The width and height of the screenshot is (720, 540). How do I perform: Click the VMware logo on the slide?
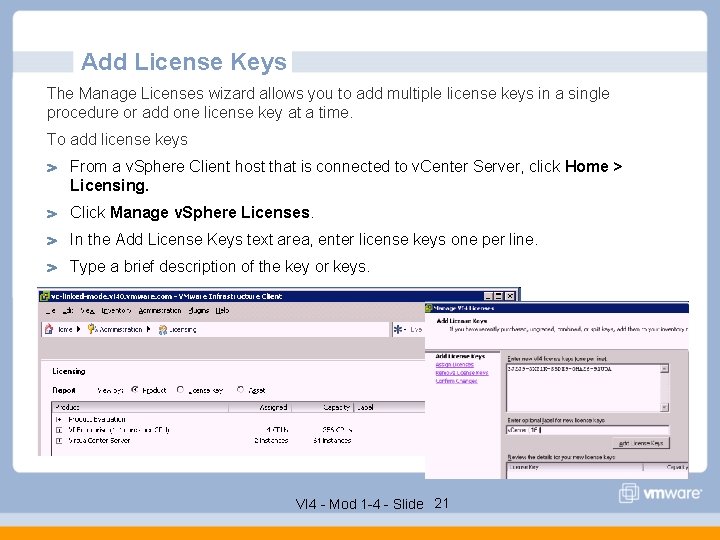tap(660, 493)
